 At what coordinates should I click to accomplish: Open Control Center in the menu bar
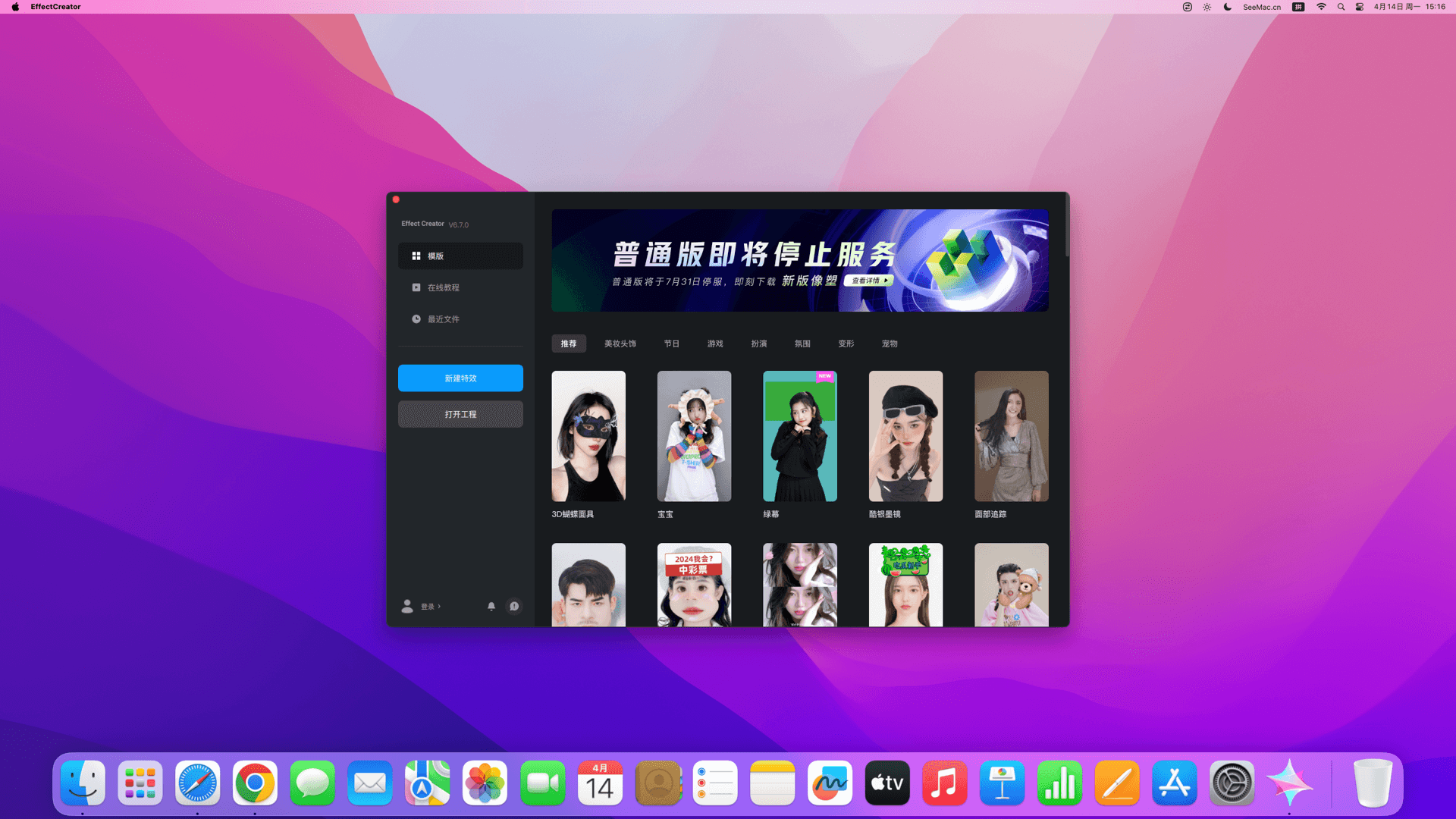point(1360,7)
